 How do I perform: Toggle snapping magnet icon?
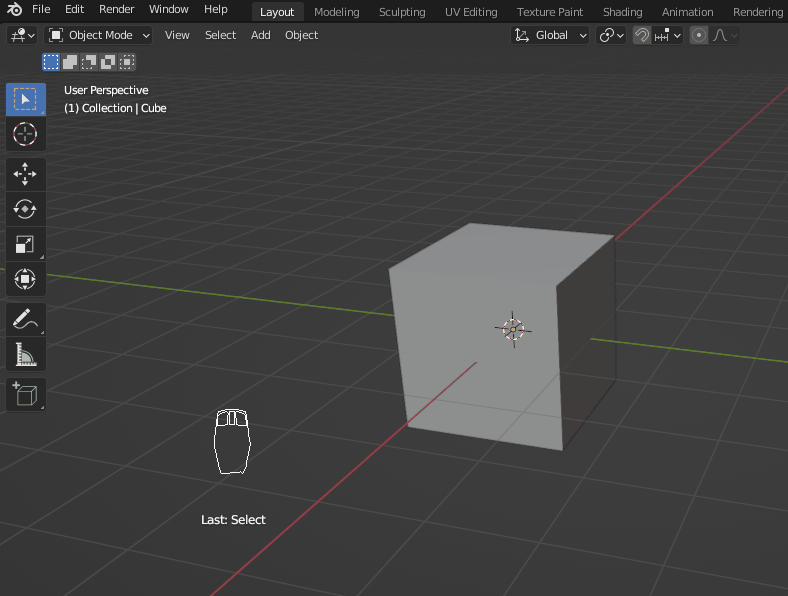pyautogui.click(x=642, y=35)
